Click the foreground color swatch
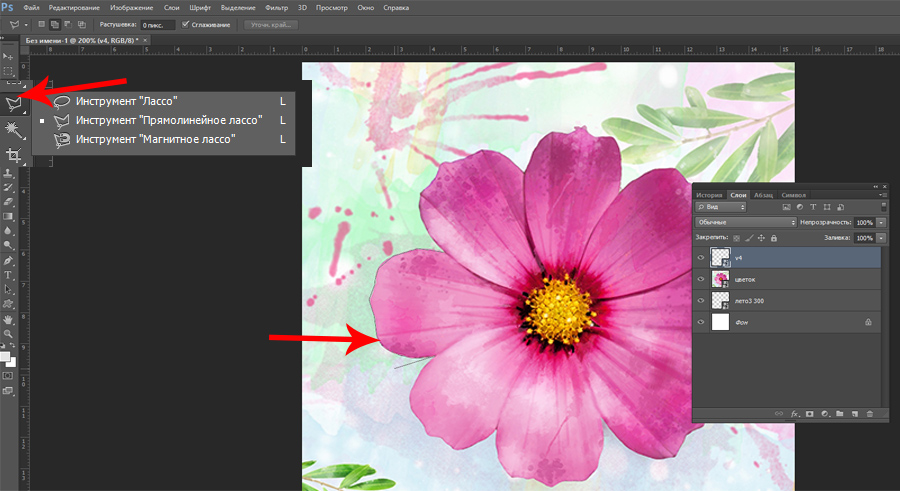 [6, 355]
